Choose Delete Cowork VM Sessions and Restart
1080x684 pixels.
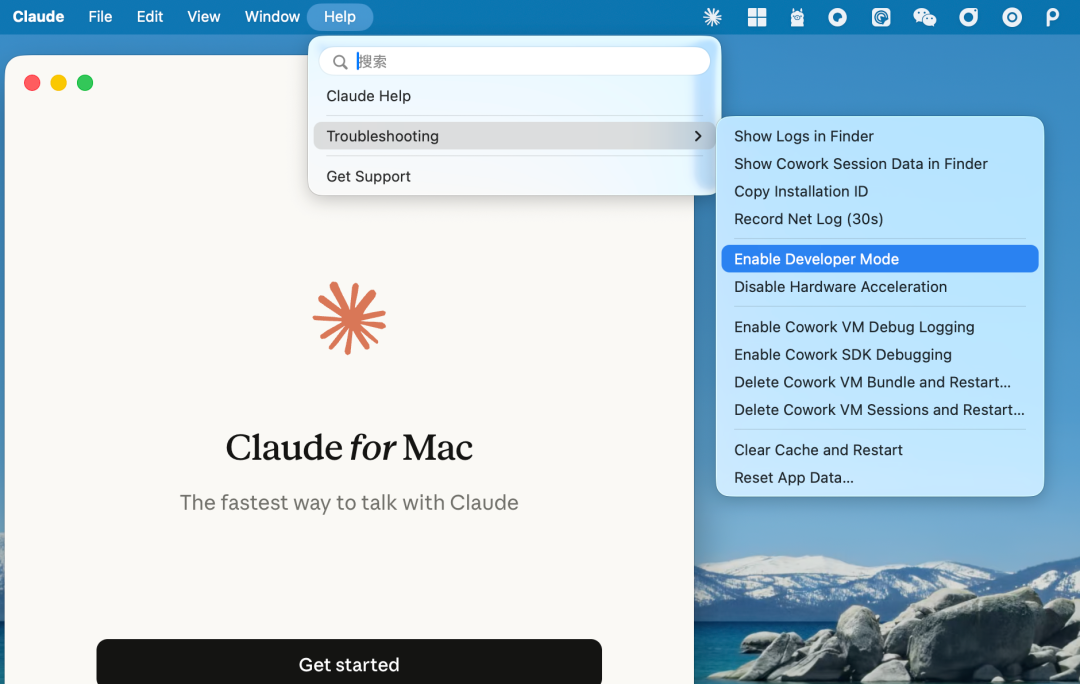tap(880, 410)
